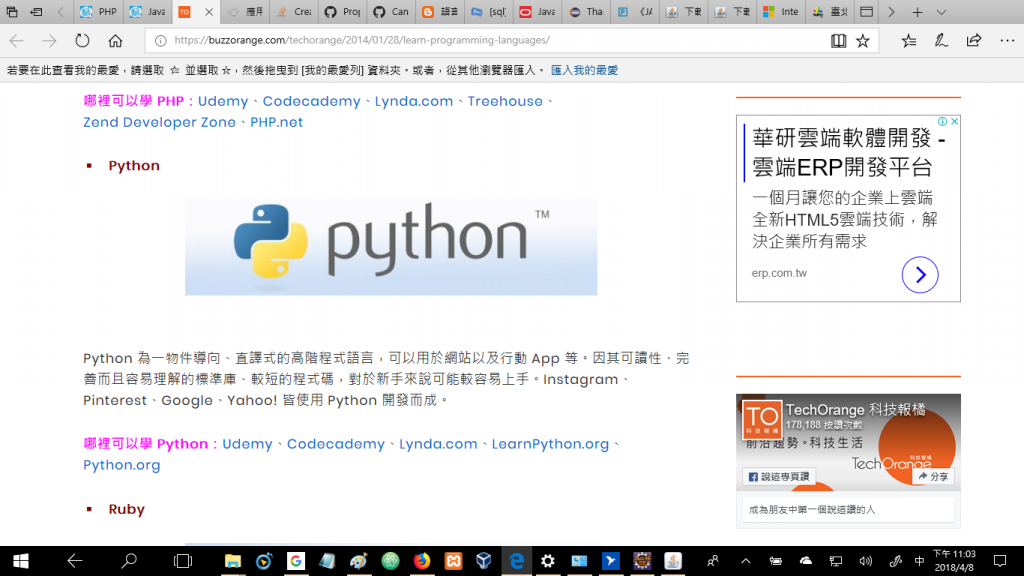Open LearnPython.org link
This screenshot has height=576, width=1024.
coord(550,444)
